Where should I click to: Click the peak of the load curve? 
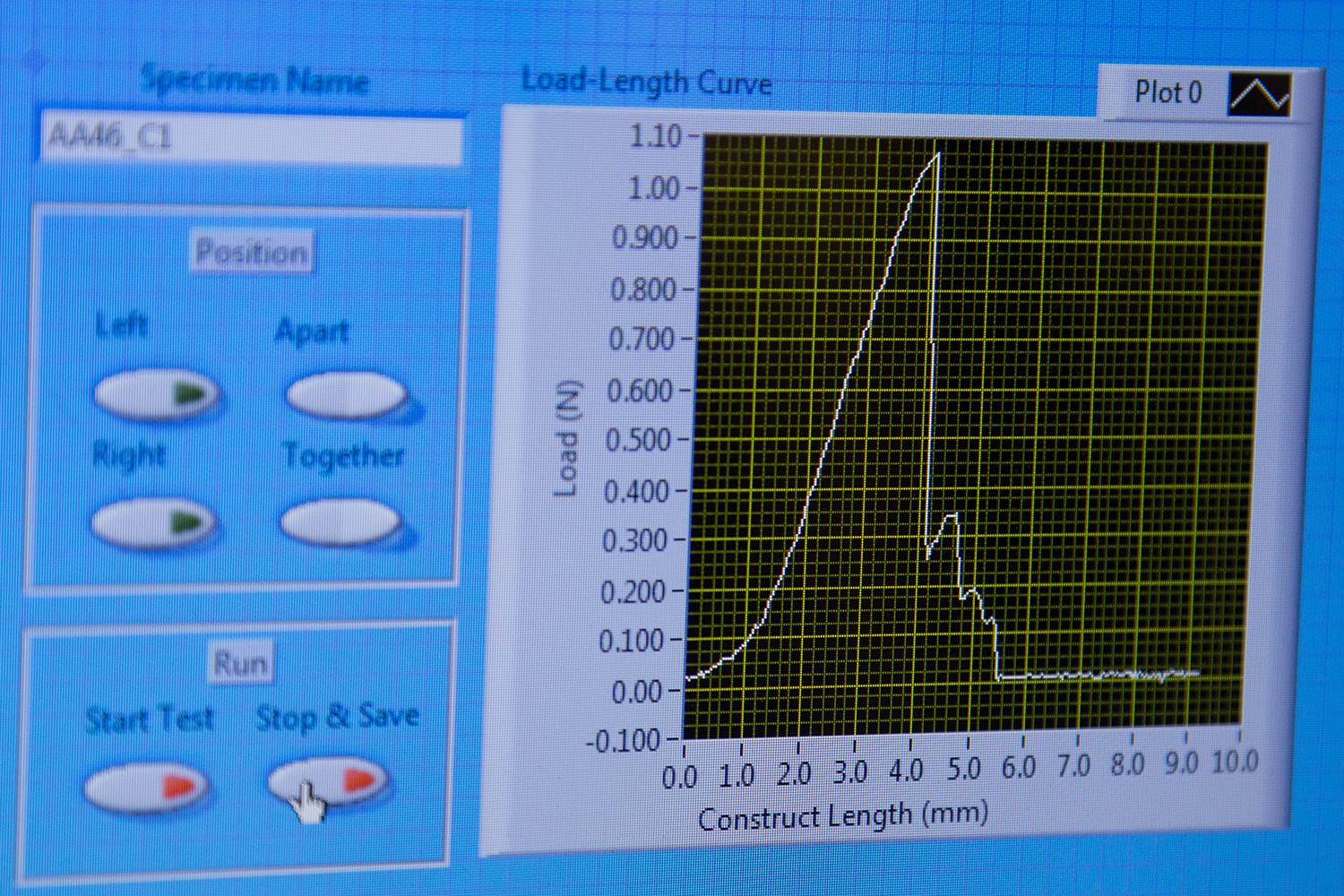click(x=937, y=154)
